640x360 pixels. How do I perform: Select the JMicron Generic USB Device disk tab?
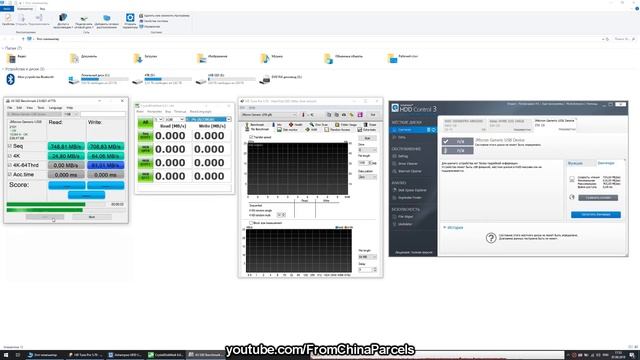(555, 124)
